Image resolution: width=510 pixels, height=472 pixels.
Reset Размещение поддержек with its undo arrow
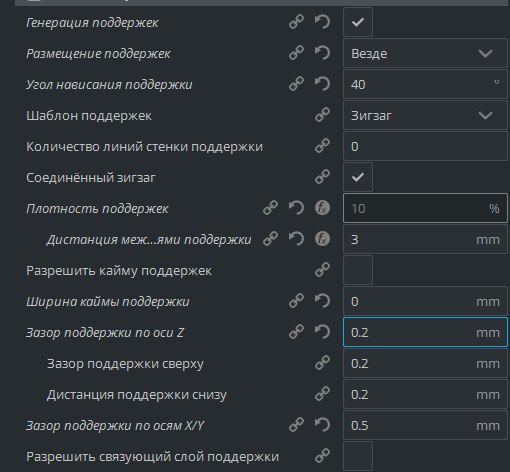[x=322, y=53]
